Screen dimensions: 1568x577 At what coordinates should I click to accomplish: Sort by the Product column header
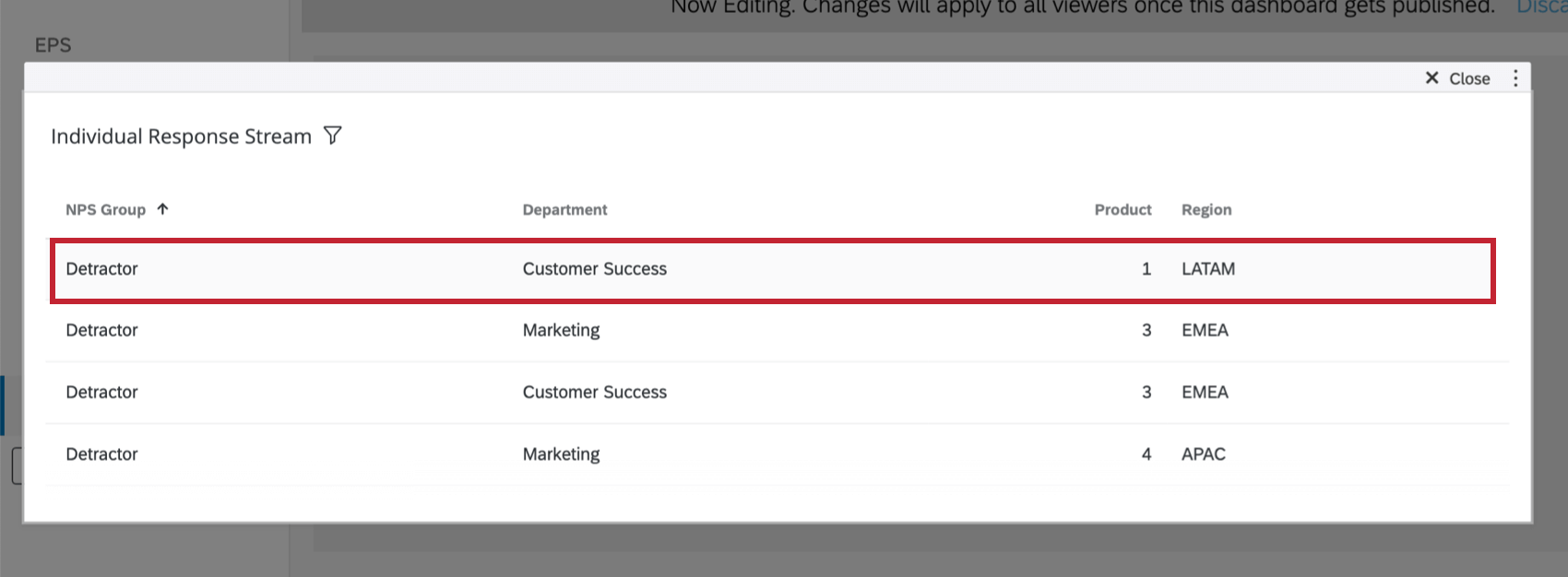tap(1123, 210)
